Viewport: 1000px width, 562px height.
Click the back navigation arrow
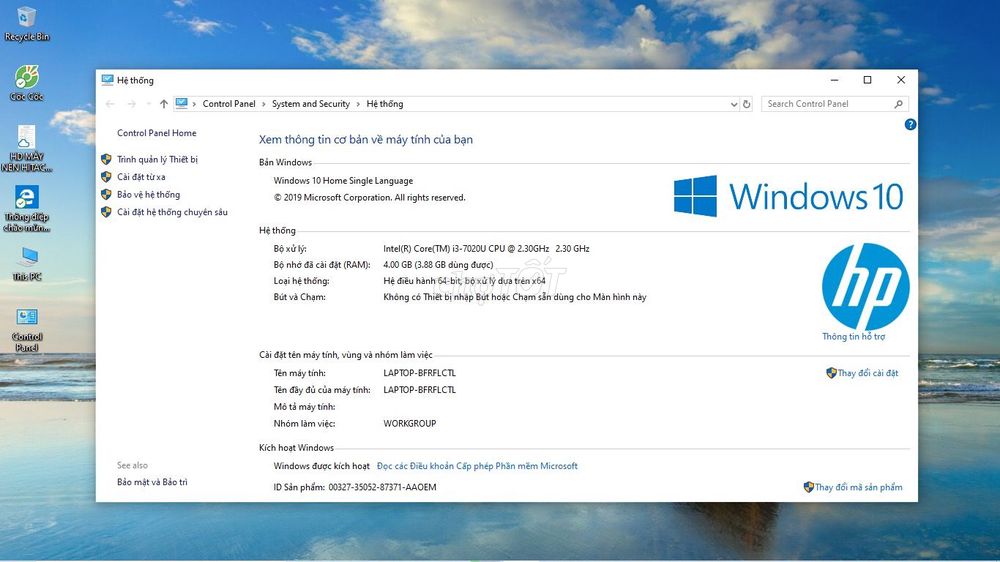pos(110,104)
